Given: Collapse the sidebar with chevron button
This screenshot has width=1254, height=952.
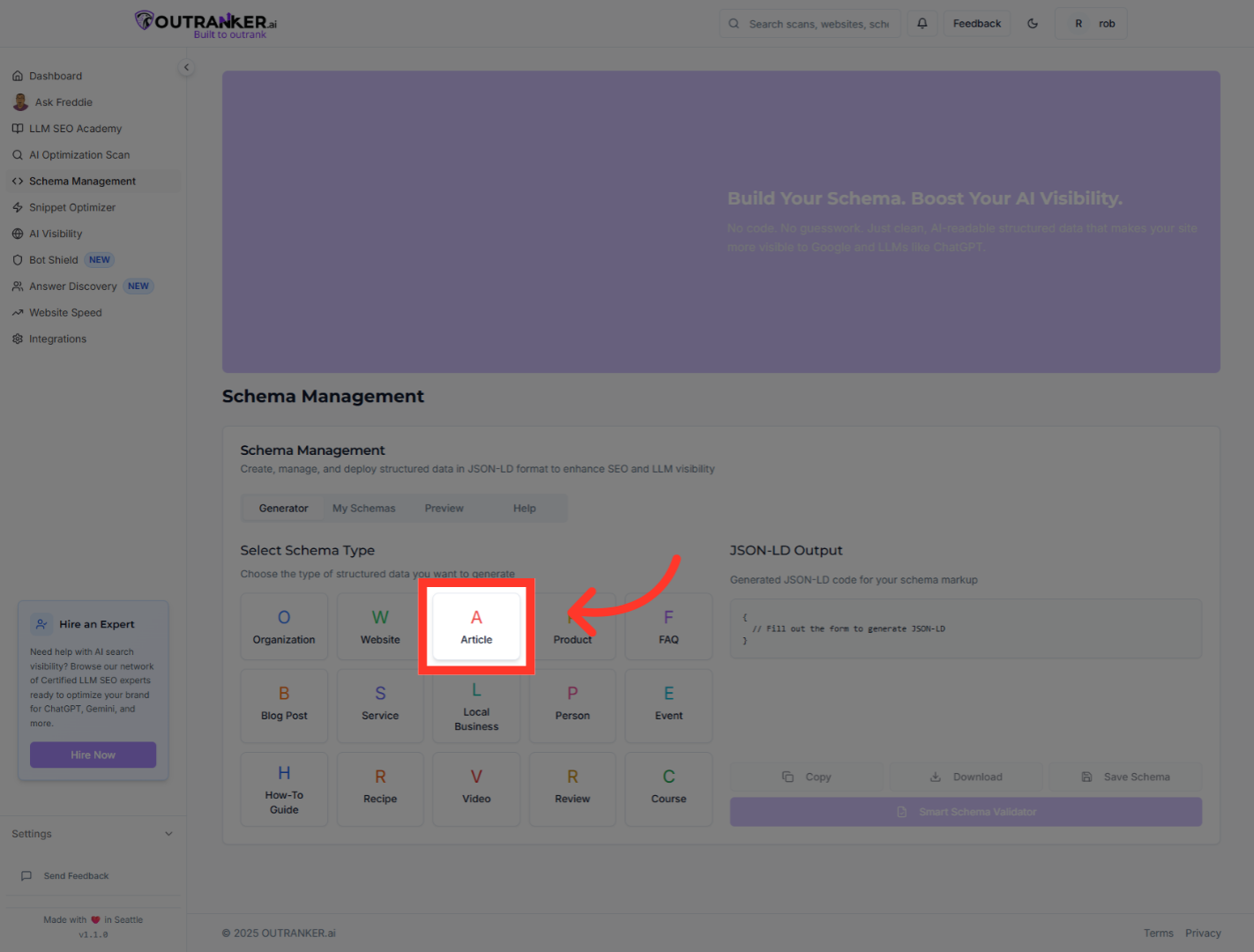Looking at the screenshot, I should [186, 67].
